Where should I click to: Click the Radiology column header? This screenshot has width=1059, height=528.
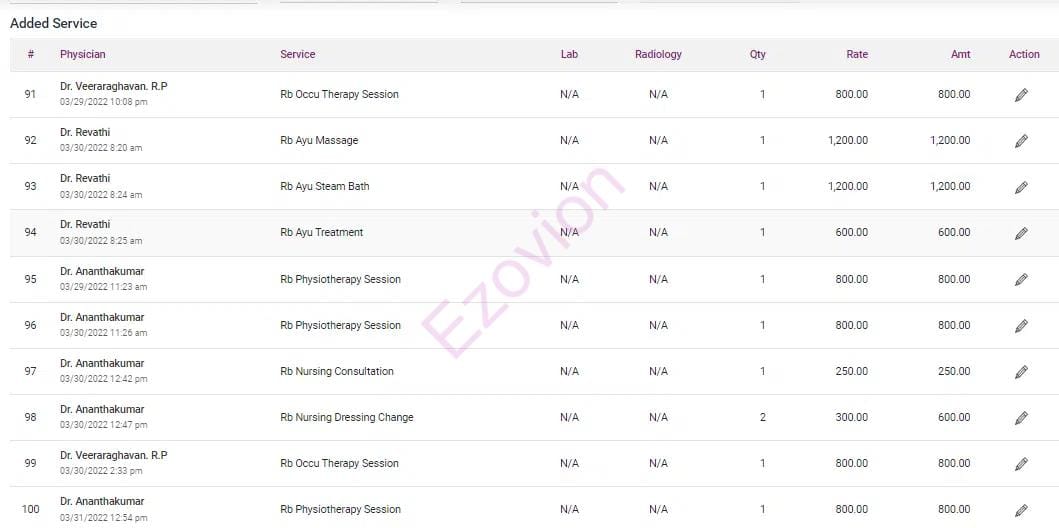[658, 54]
